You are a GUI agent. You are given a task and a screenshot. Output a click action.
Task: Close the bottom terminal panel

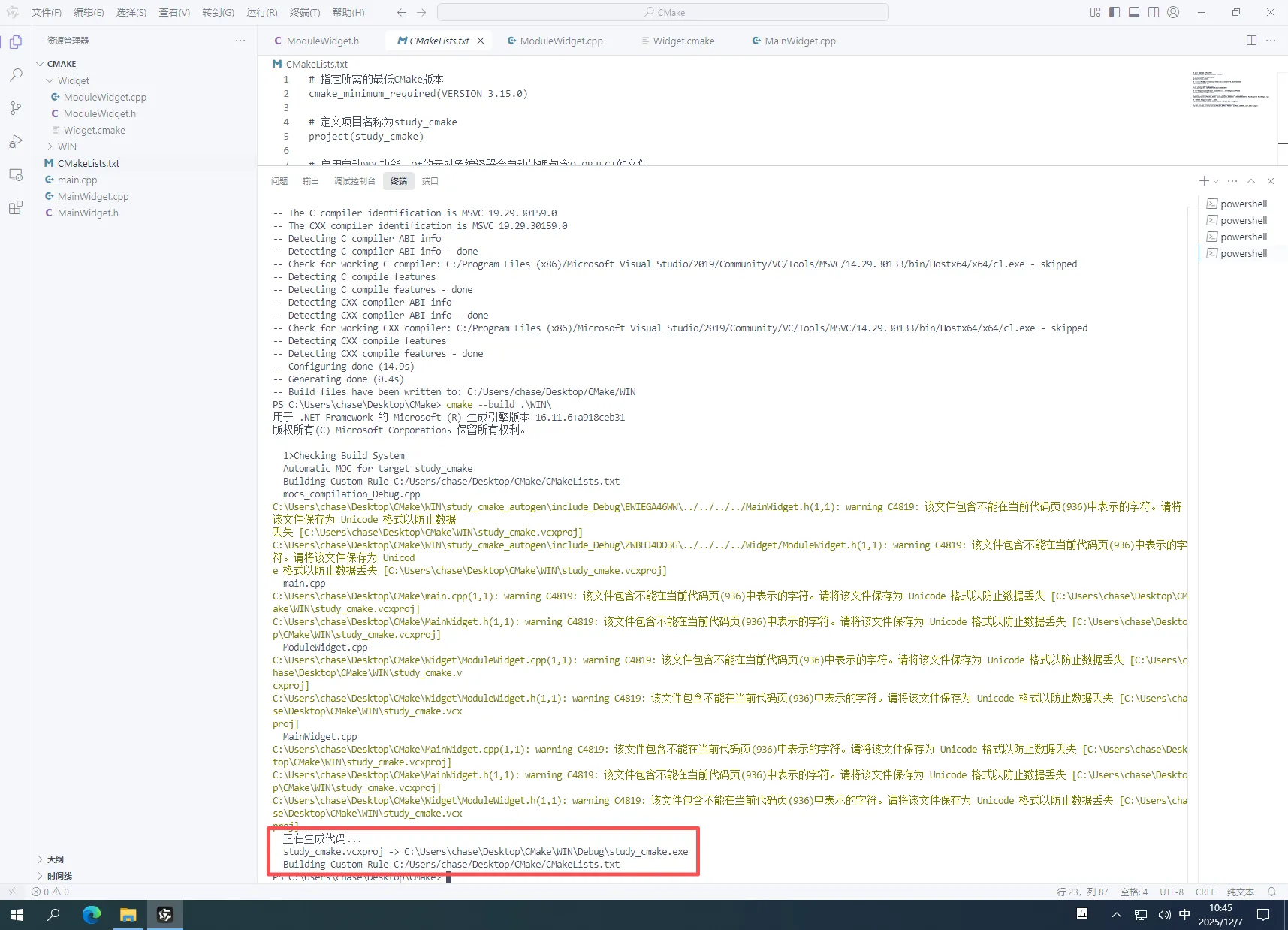point(1271,181)
